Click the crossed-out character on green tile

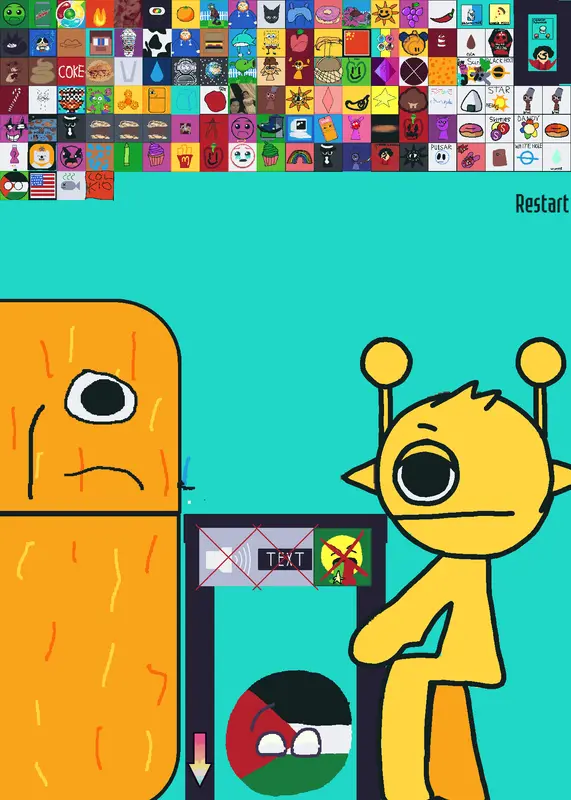pos(342,557)
